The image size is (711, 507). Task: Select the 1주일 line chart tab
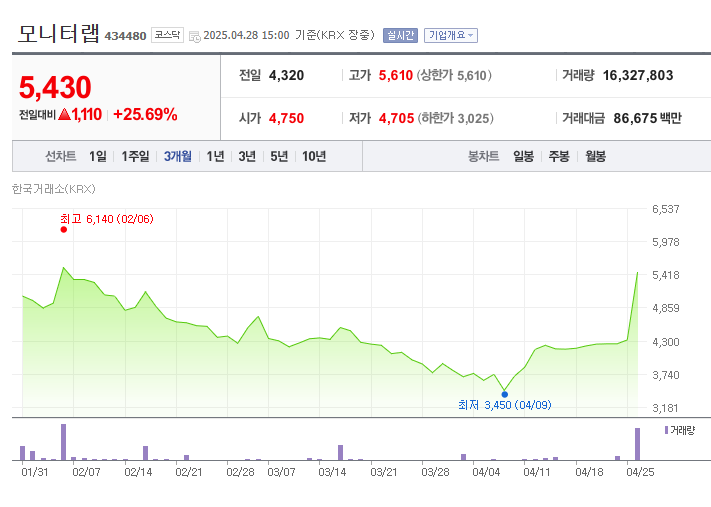tap(135, 156)
